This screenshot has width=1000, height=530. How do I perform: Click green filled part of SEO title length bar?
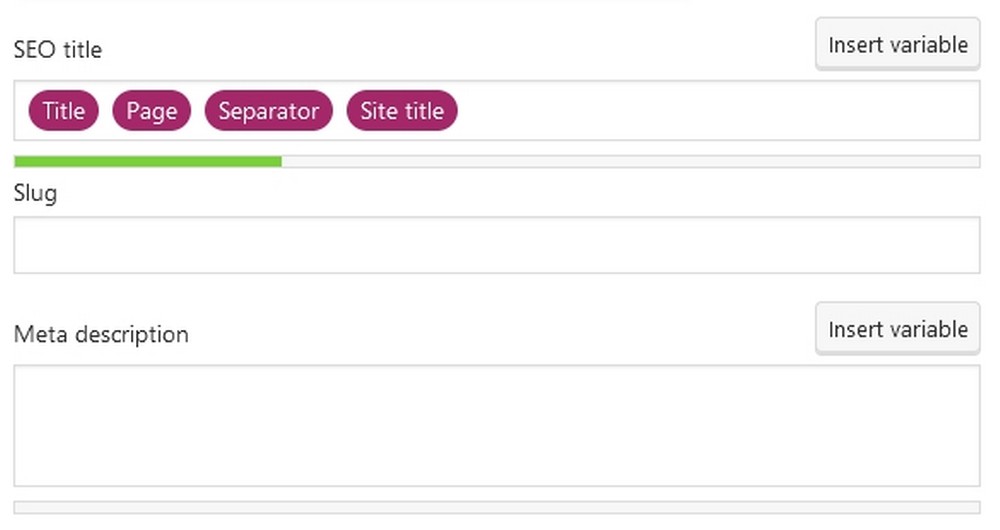tap(148, 162)
